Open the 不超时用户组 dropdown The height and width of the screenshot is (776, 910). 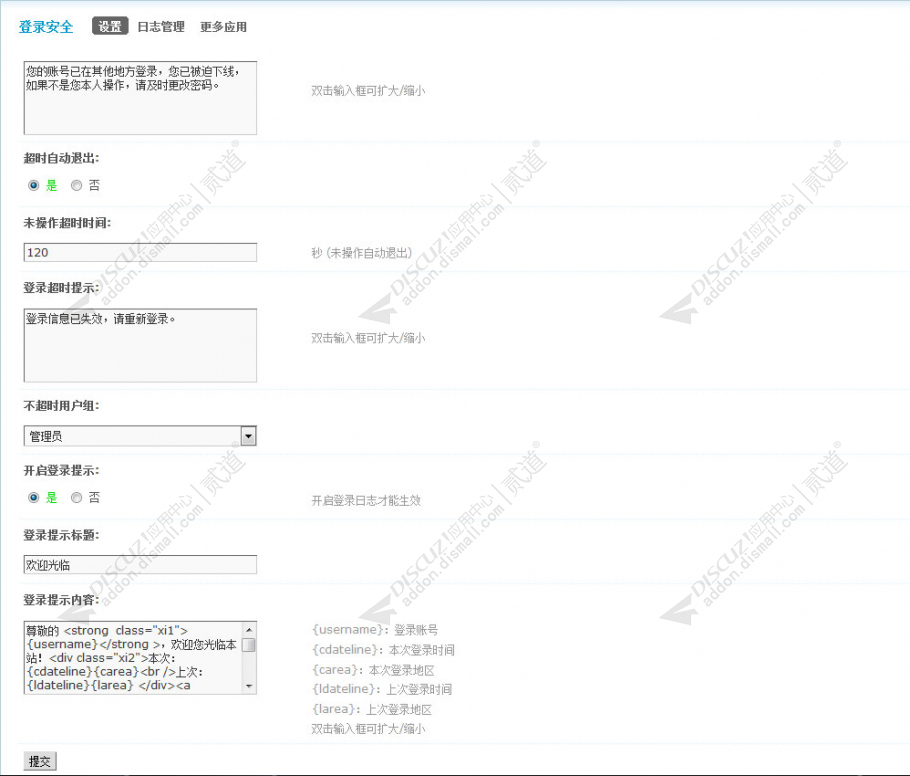point(140,436)
